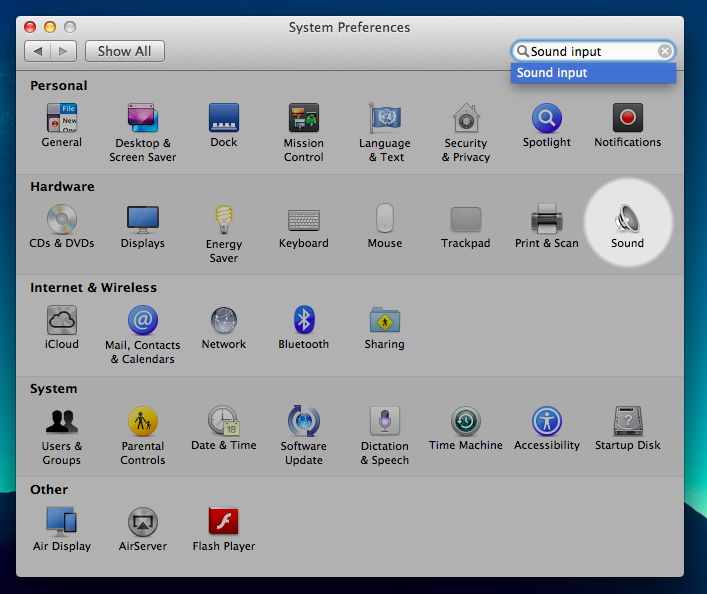Screen dimensions: 707x594
Task: Go back with the left arrow button
Action: [x=37, y=51]
